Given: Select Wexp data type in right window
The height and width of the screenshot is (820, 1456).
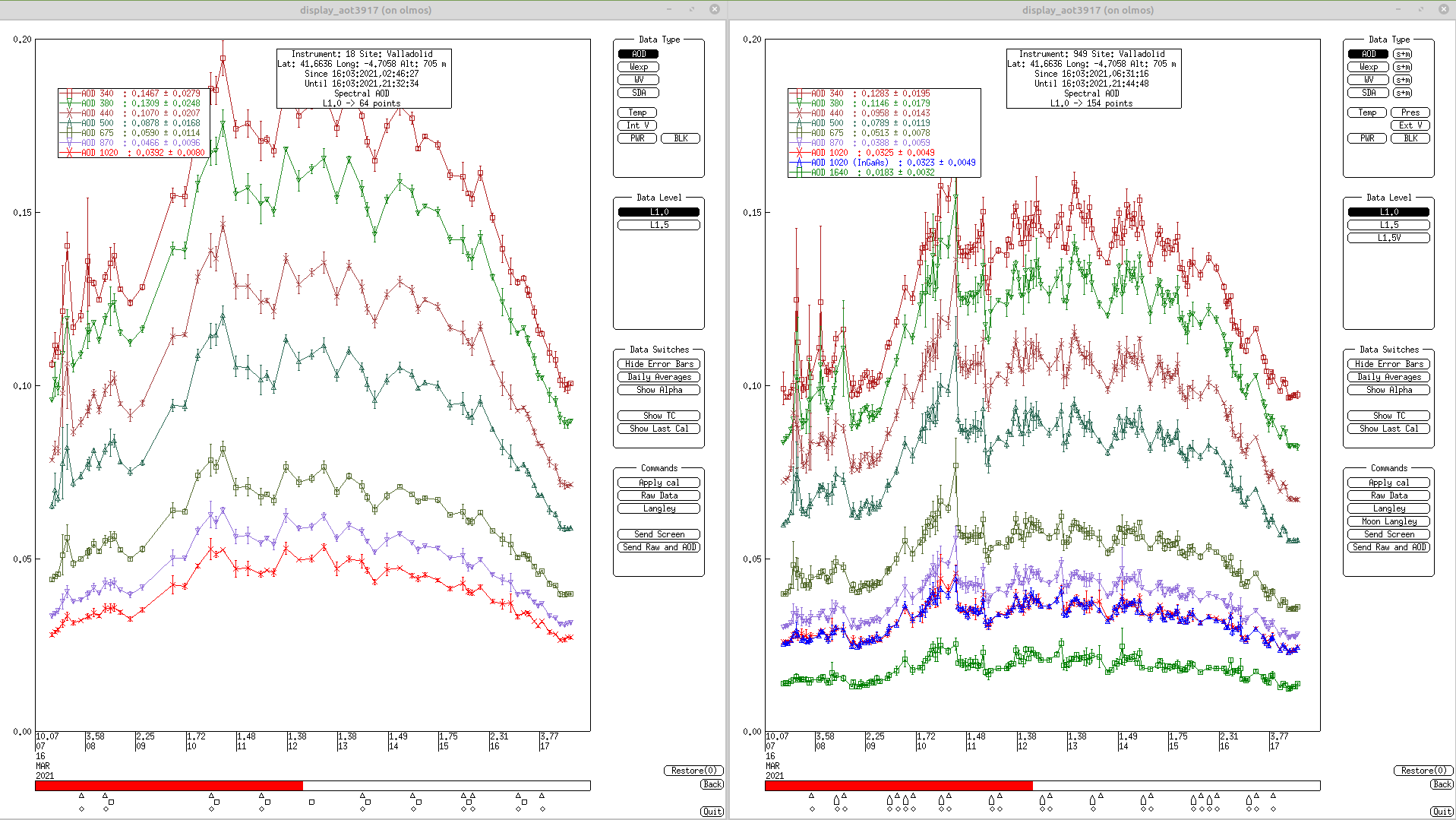Looking at the screenshot, I should click(x=1368, y=67).
